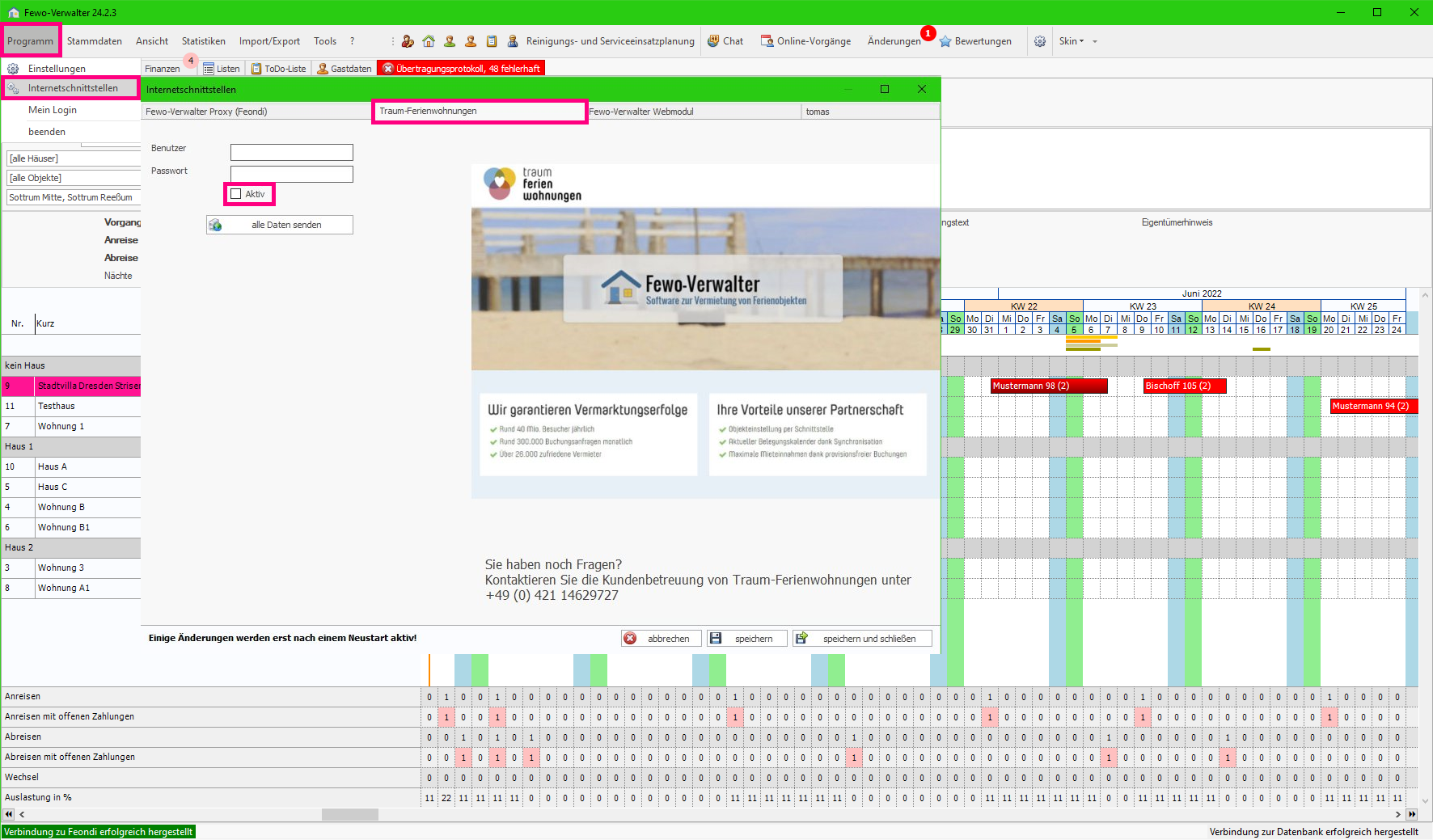The width and height of the screenshot is (1433, 840).
Task: Open the Skin dropdown
Action: (1072, 41)
